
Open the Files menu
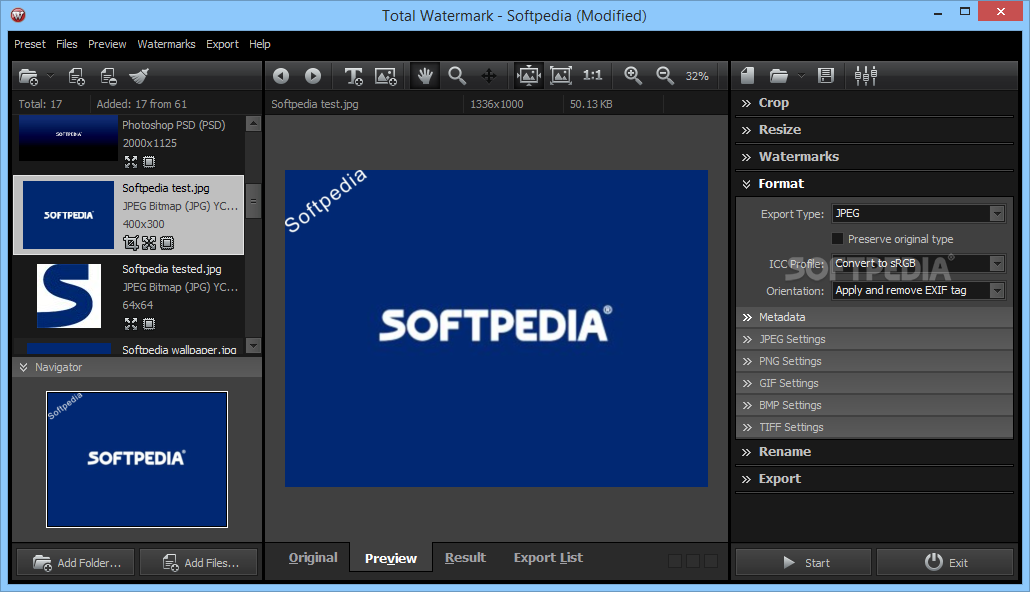pos(66,44)
